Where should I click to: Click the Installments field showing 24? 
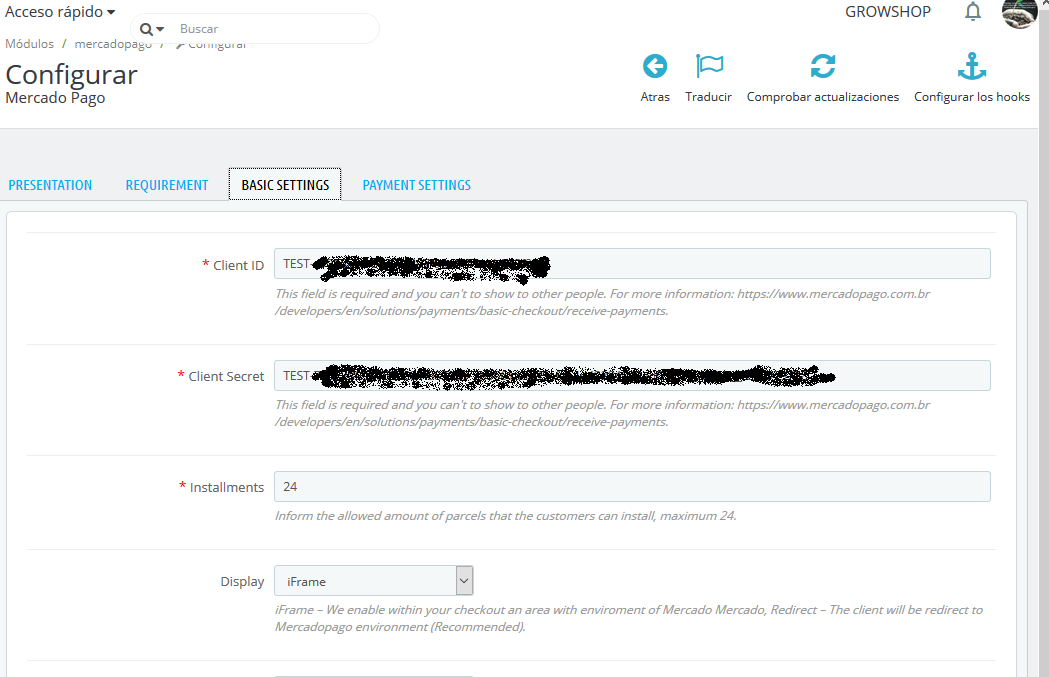pyautogui.click(x=632, y=486)
